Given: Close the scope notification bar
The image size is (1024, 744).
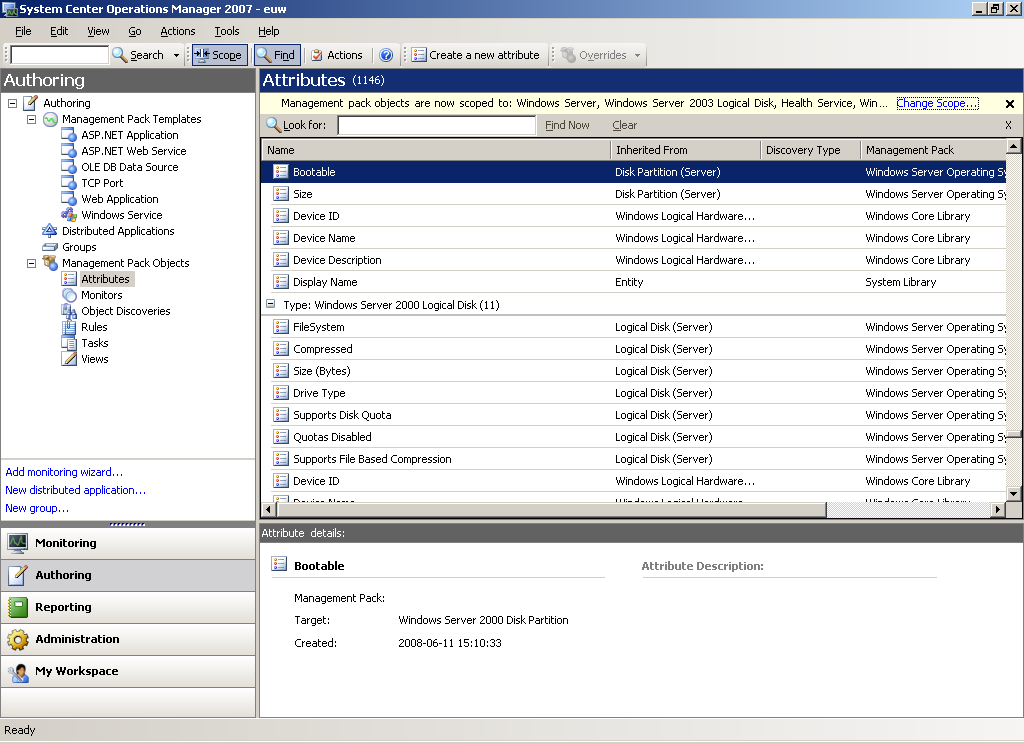Looking at the screenshot, I should point(1010,104).
